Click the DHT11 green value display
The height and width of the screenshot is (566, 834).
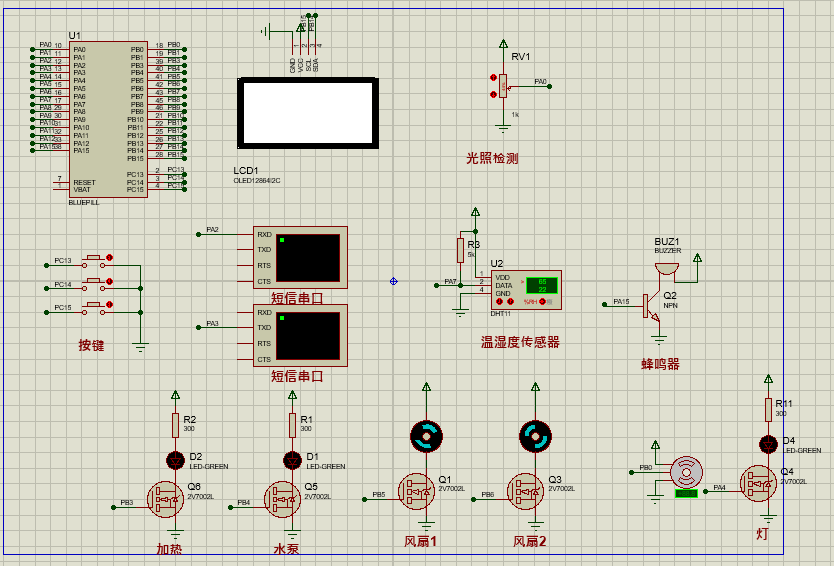(542, 286)
